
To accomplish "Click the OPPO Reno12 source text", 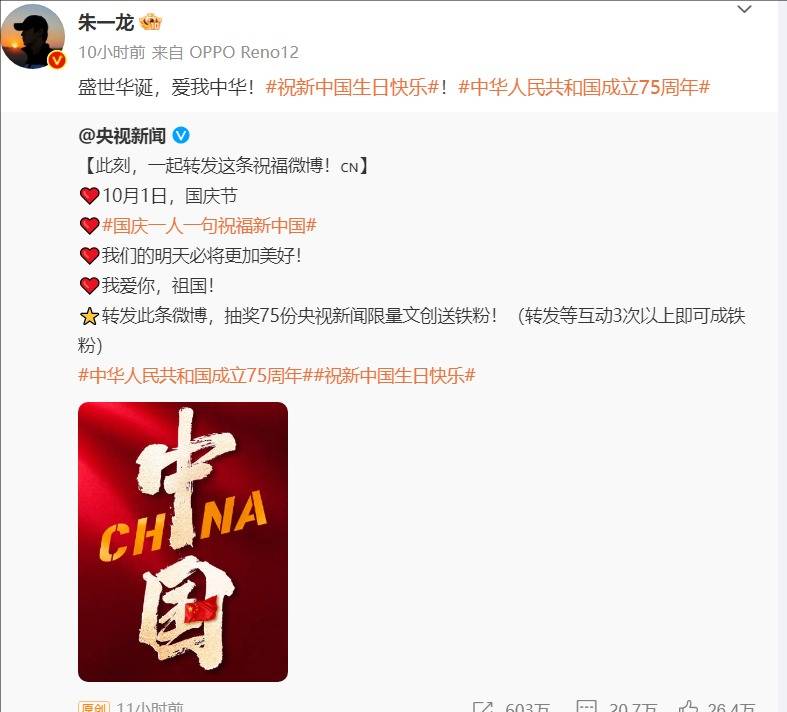I will tap(244, 52).
